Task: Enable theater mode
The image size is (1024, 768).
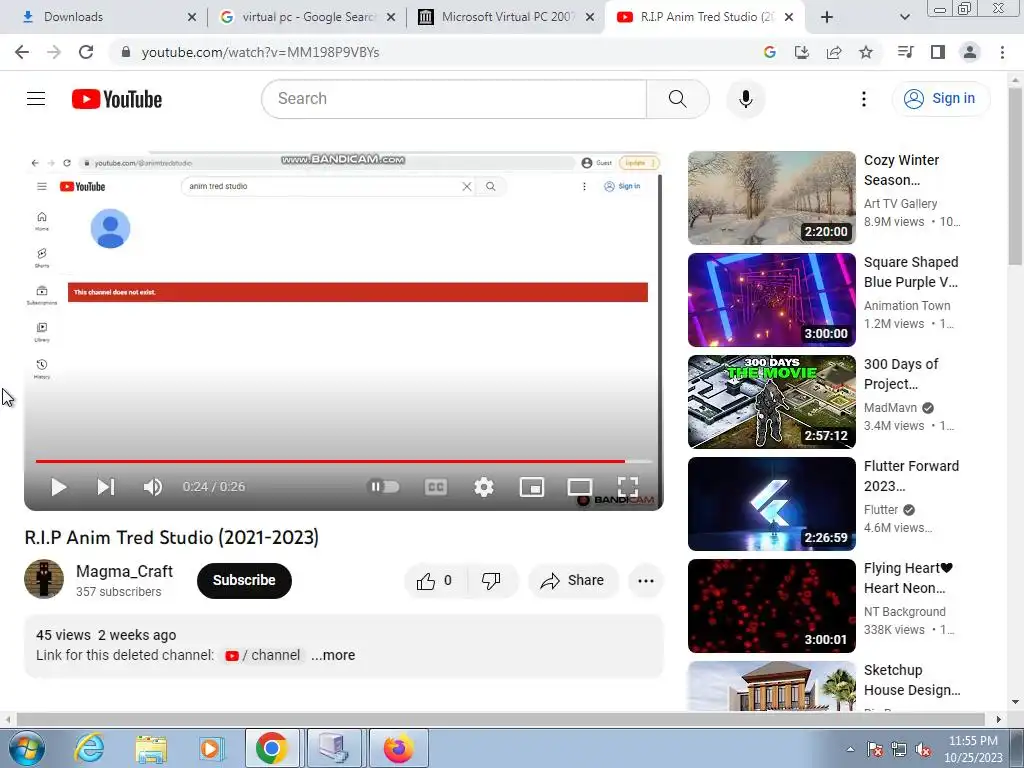Action: 579,487
